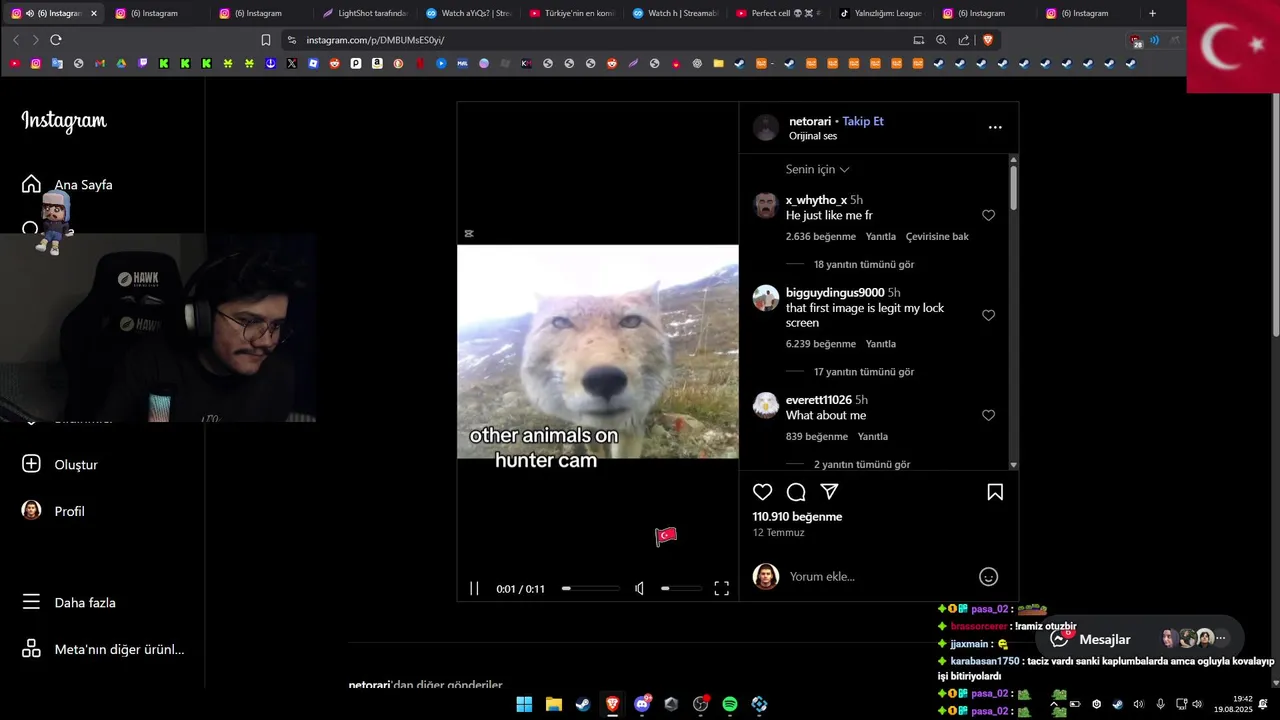Screen dimensions: 1280x720
Task: Click the Yorum ekle comment field
Action: pos(880,576)
